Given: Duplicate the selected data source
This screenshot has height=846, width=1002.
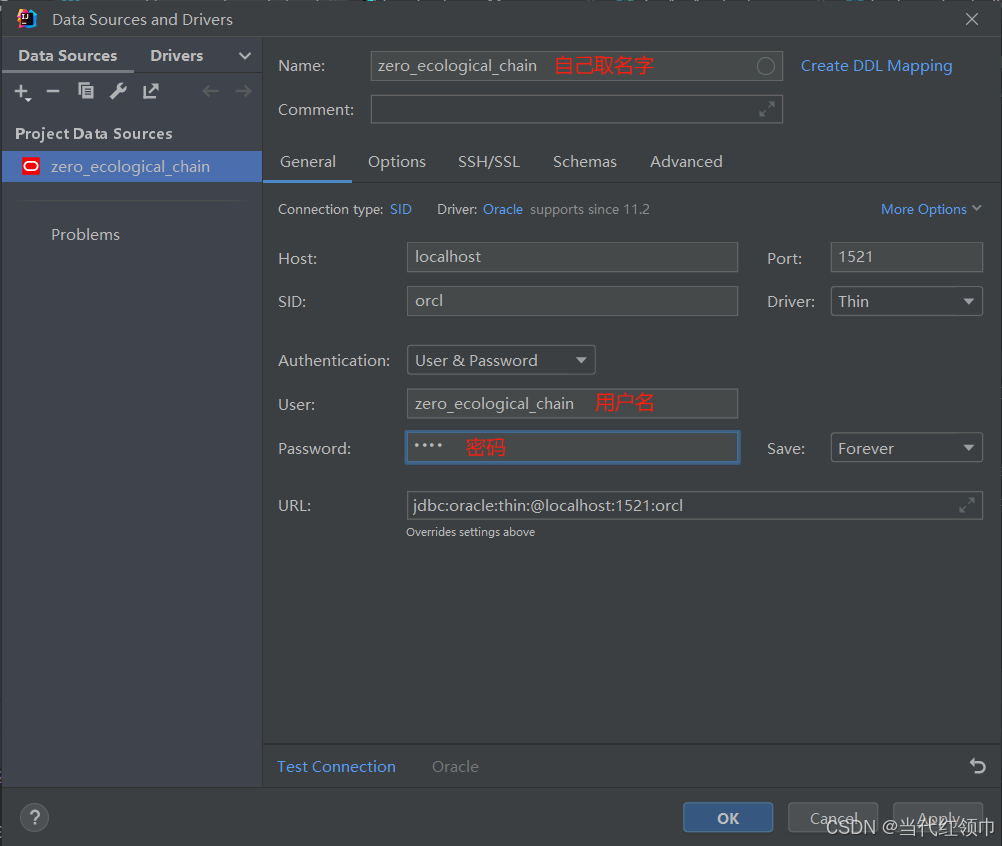Looking at the screenshot, I should tap(86, 91).
